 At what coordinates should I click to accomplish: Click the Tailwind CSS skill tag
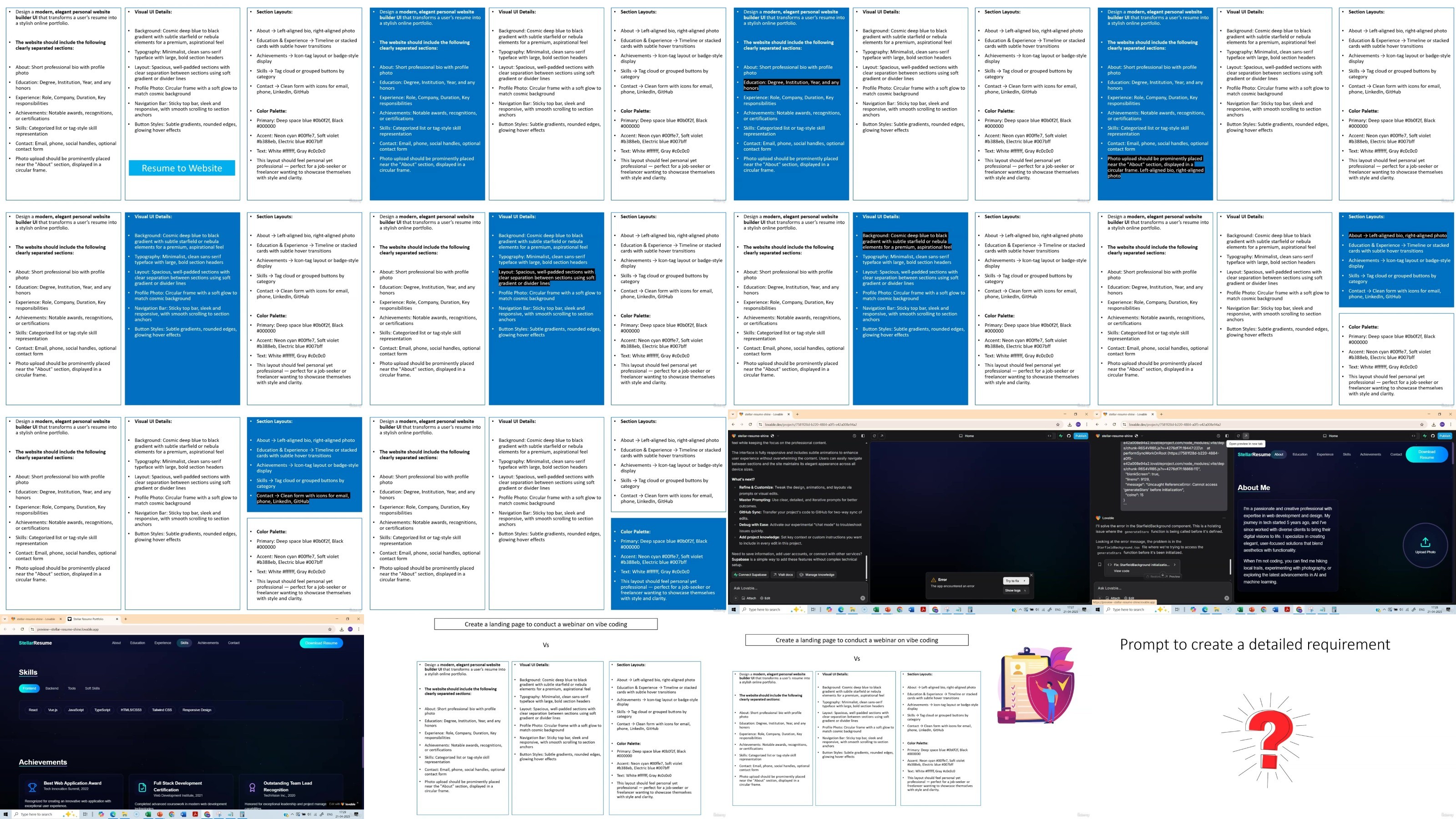(x=162, y=710)
